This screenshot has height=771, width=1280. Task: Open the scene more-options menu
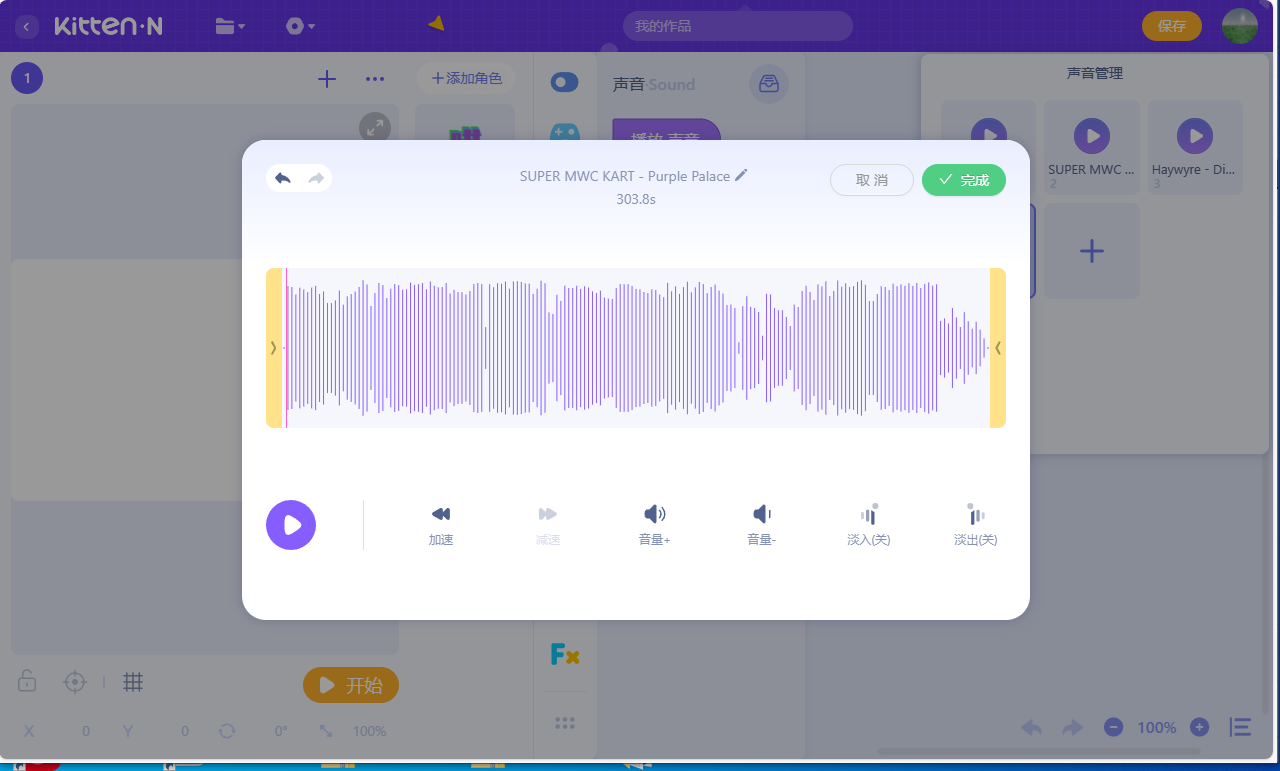pos(375,79)
